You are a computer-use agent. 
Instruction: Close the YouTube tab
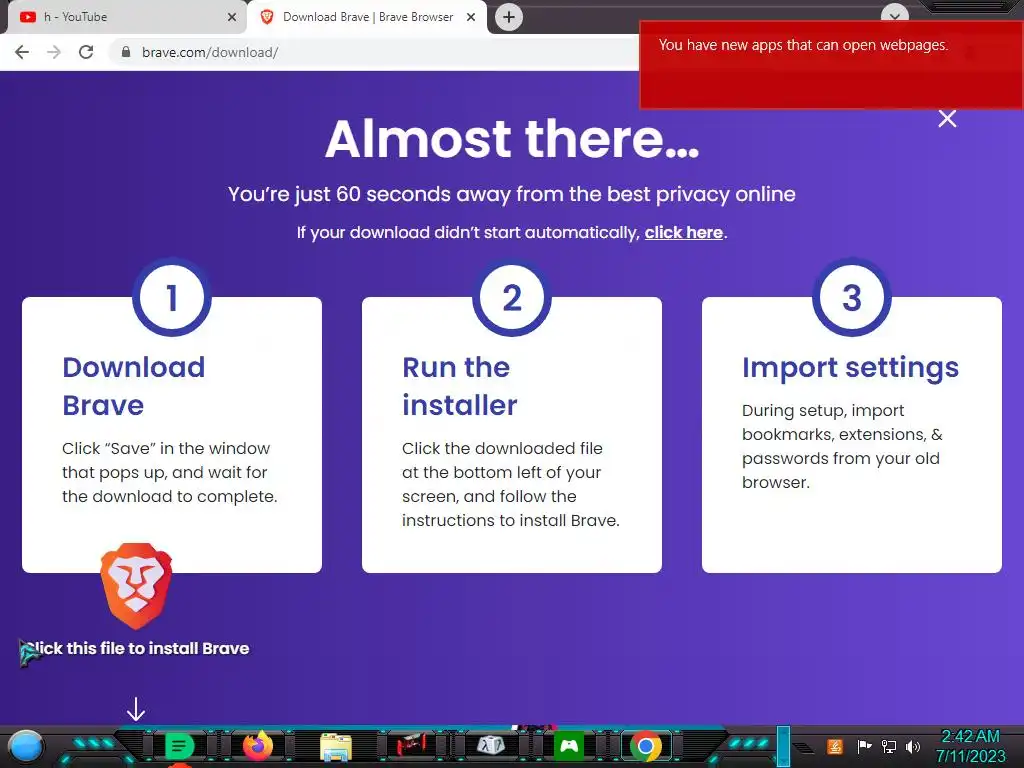(x=232, y=17)
